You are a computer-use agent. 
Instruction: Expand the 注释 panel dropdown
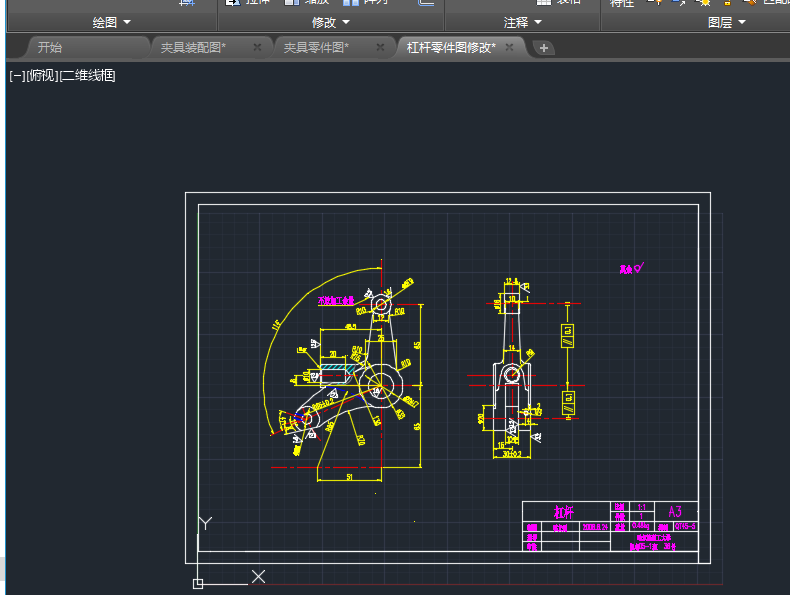point(522,22)
